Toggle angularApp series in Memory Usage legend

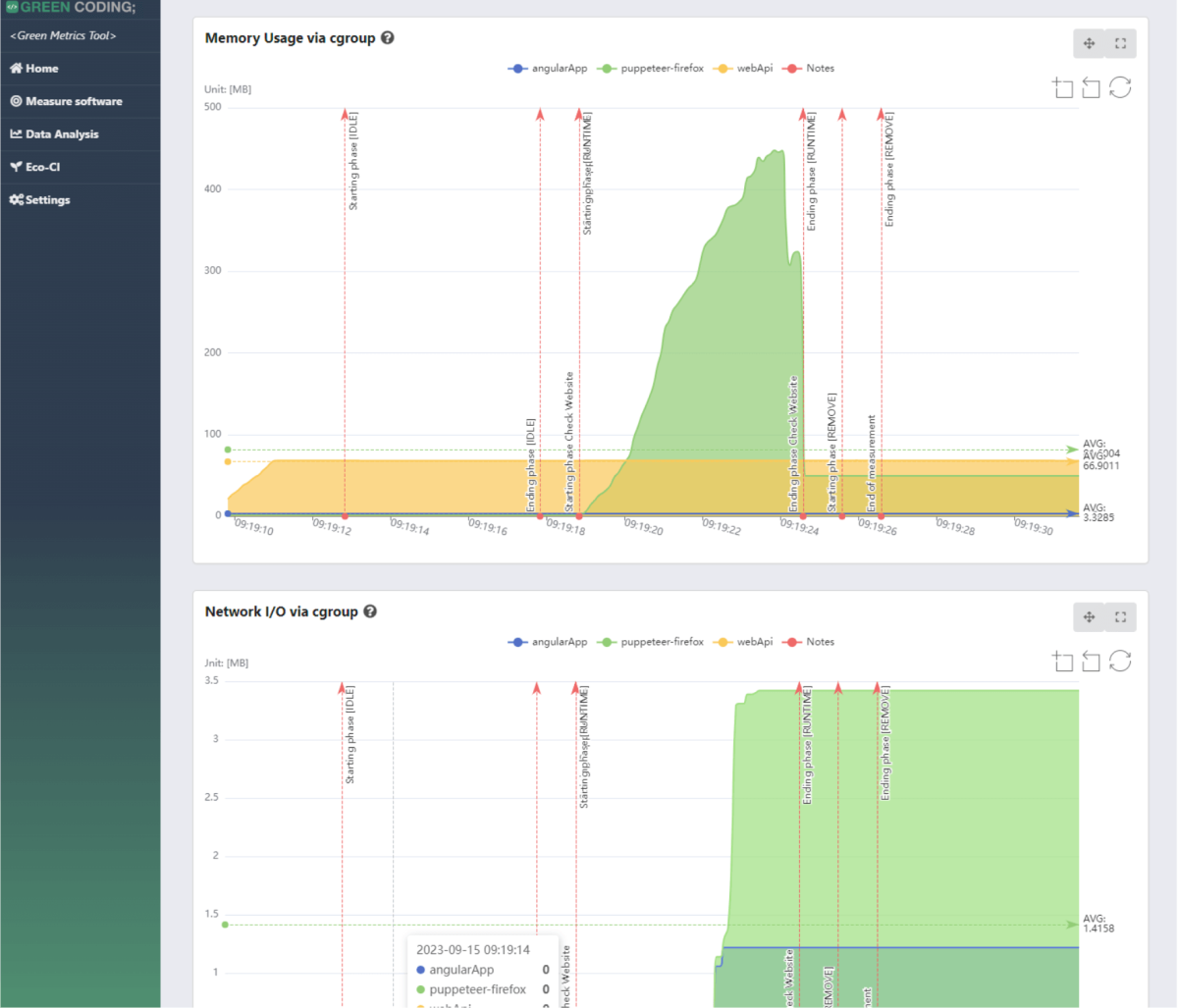pos(548,69)
